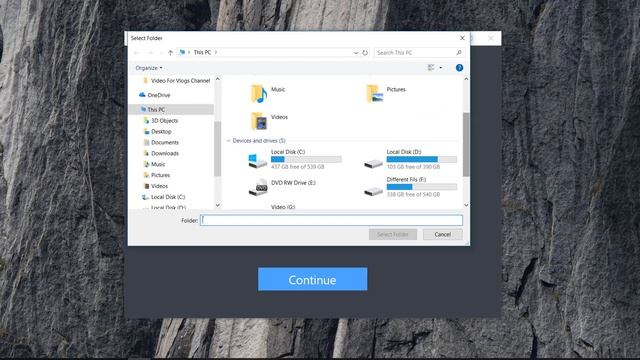Click the Select Folder button
The height and width of the screenshot is (360, 640).
click(x=393, y=234)
